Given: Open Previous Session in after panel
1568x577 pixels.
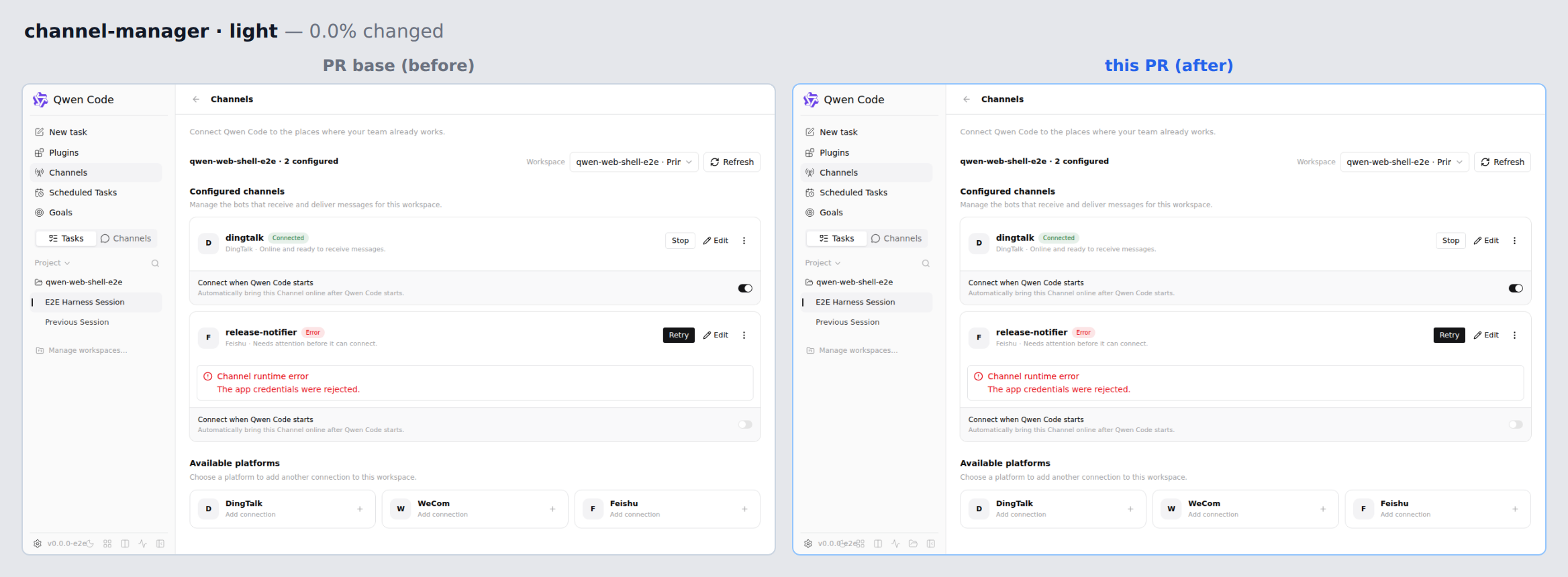Looking at the screenshot, I should coord(867,323).
